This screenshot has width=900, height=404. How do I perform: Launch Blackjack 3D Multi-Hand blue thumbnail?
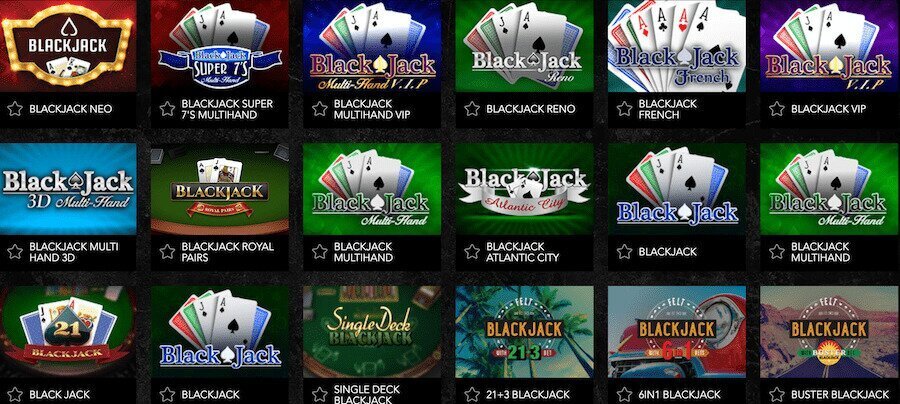click(68, 189)
